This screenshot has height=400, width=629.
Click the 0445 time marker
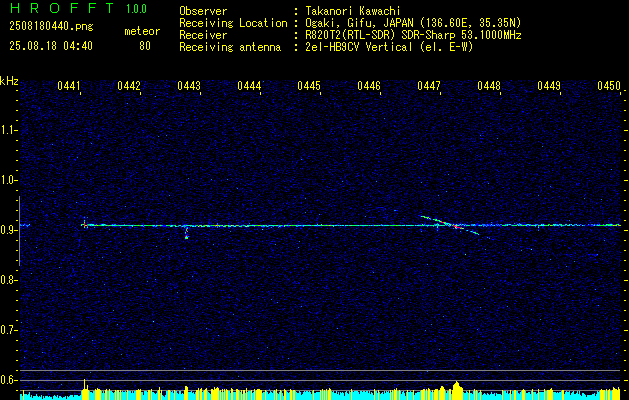click(x=309, y=86)
